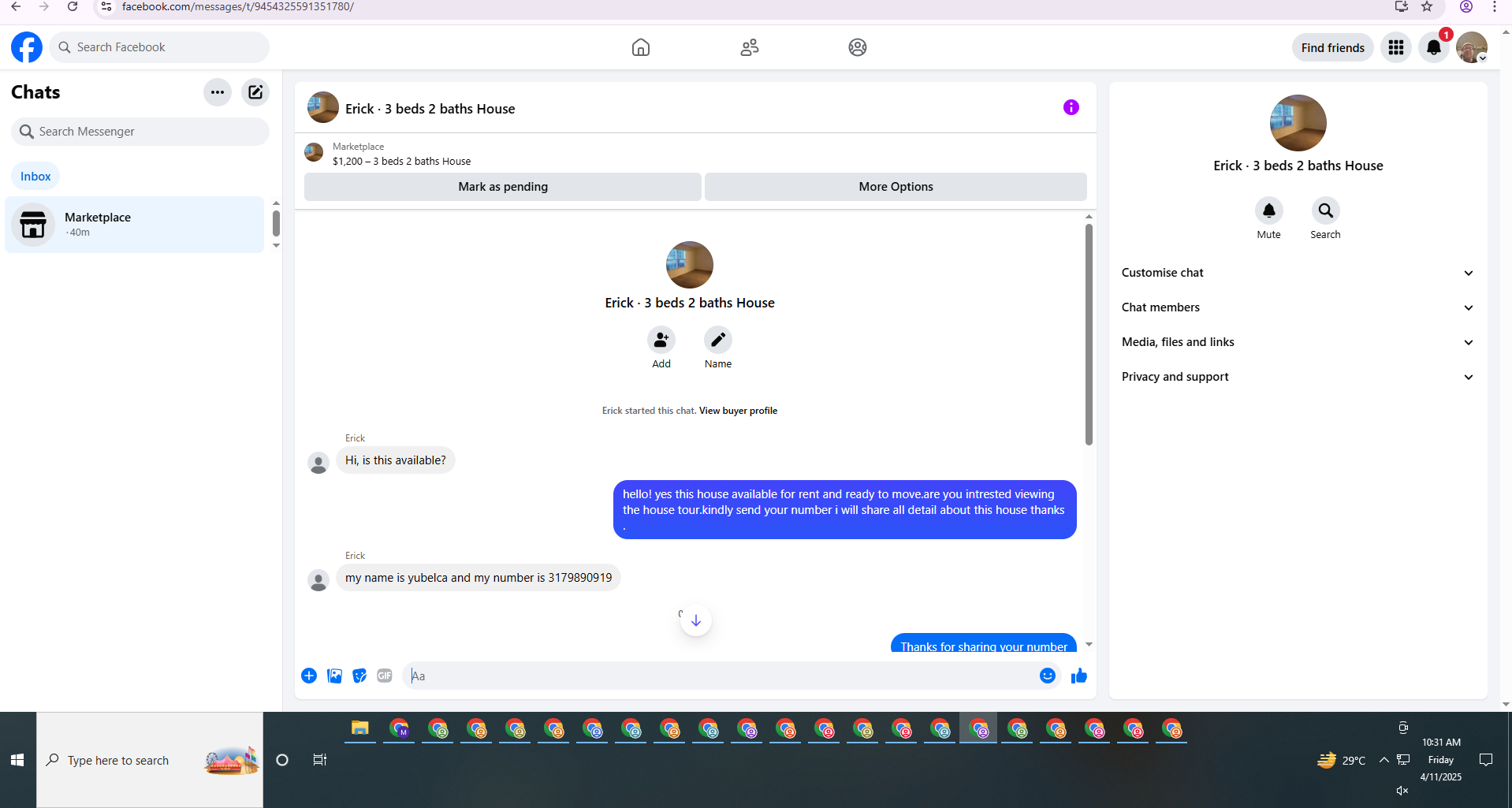Screen dimensions: 1512x808
Task: Open File Explorer from the taskbar
Action: [360, 728]
